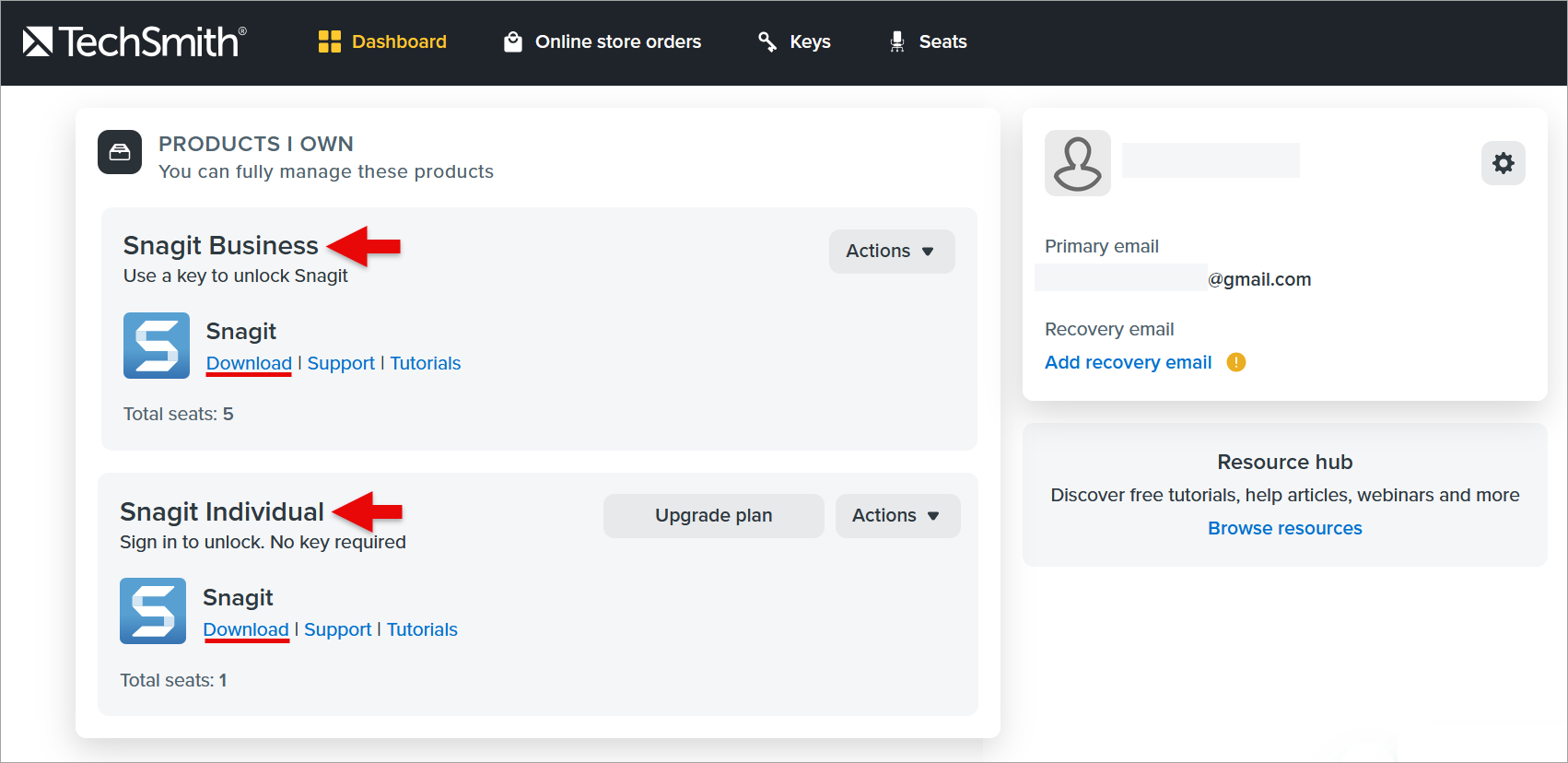Image resolution: width=1568 pixels, height=763 pixels.
Task: Click the TechSmith logo
Action: coord(135,41)
